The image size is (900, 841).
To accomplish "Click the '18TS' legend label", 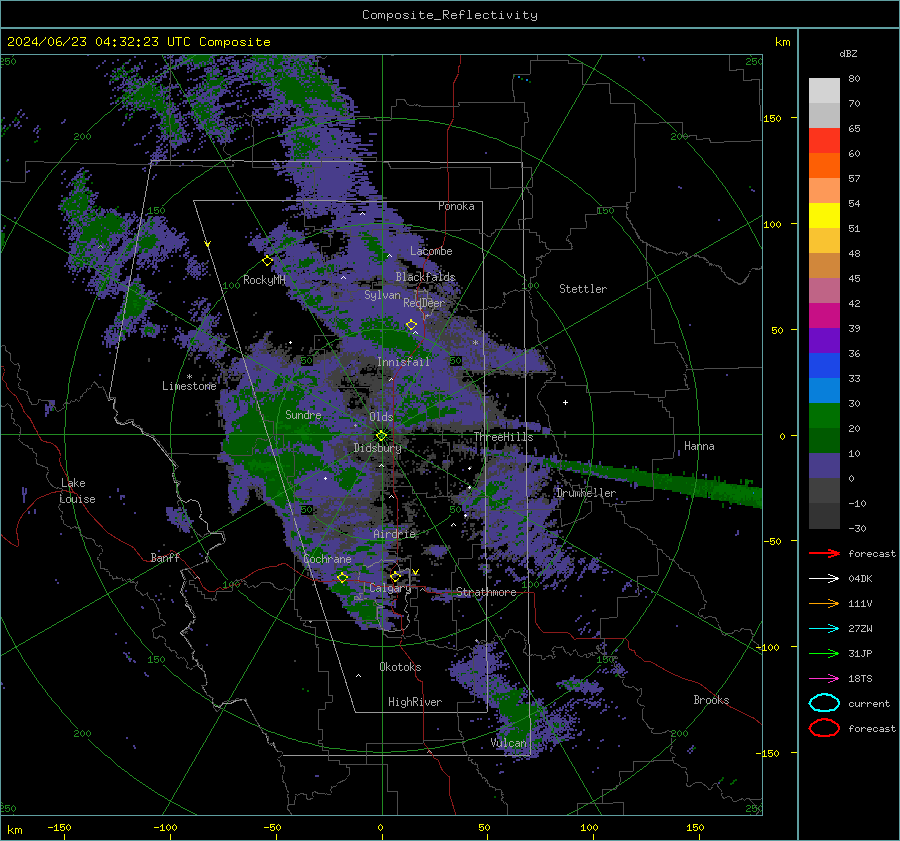I will coord(860,678).
